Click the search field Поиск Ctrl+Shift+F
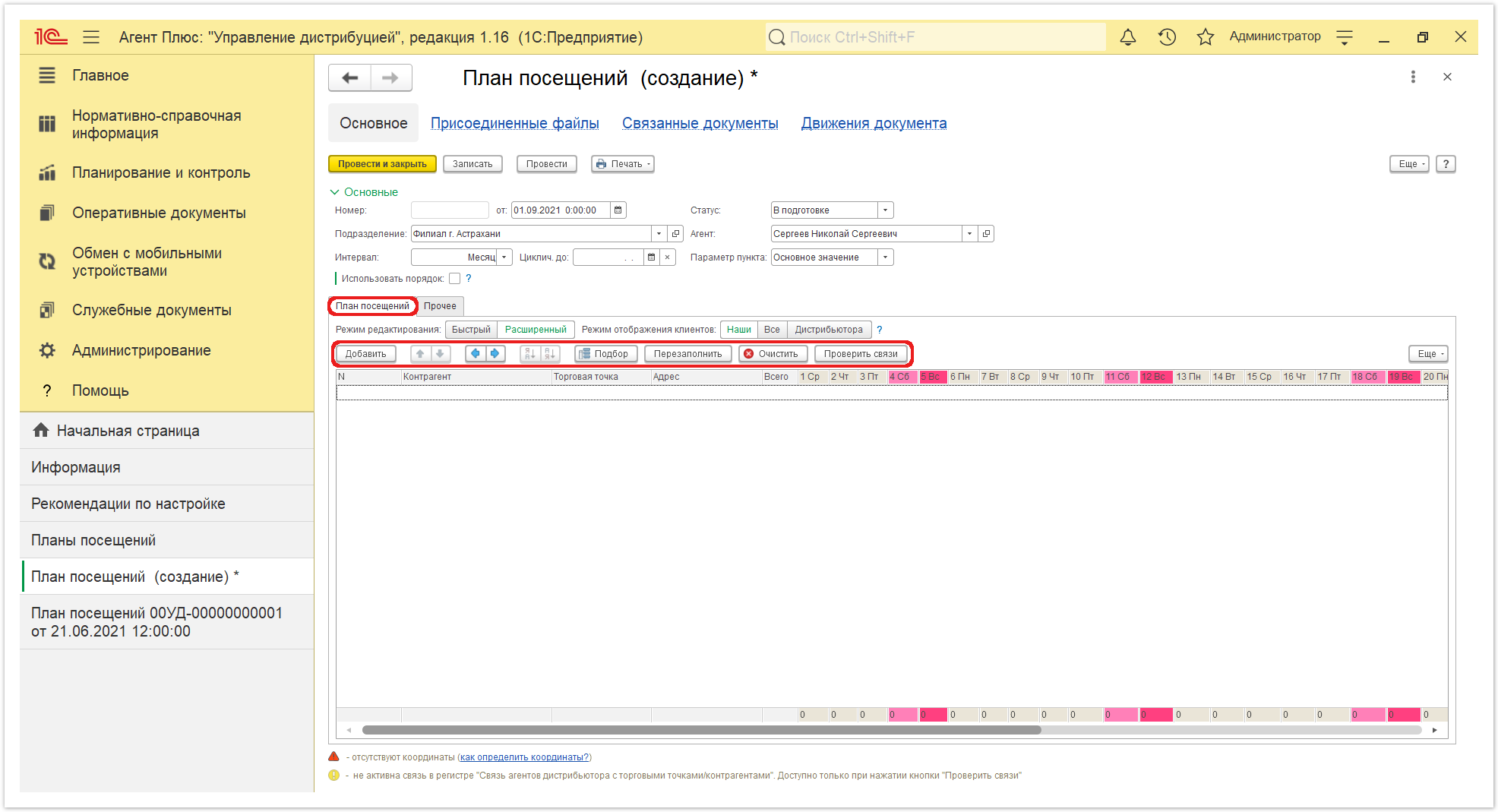The image size is (1498, 812). 936,36
